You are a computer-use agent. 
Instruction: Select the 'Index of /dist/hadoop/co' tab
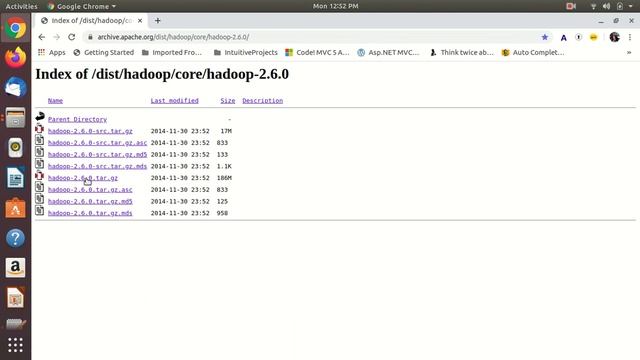91,20
